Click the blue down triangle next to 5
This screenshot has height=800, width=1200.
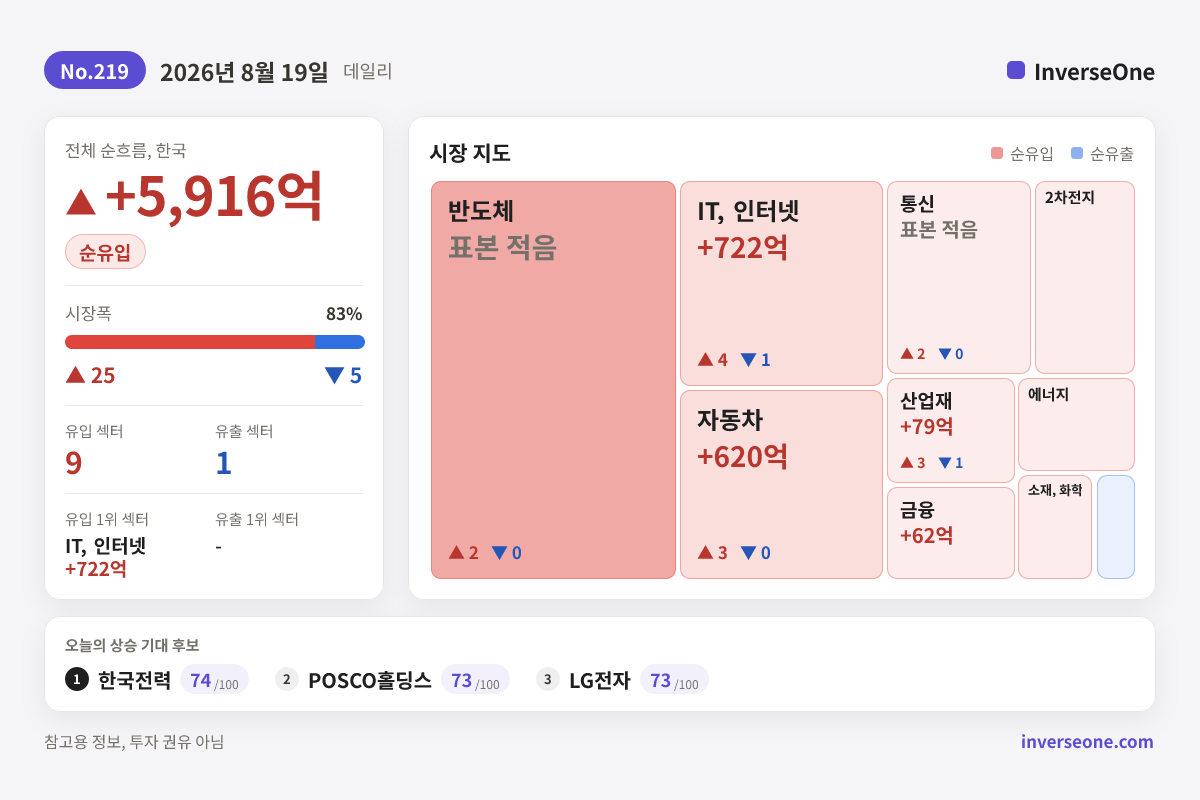tap(334, 375)
